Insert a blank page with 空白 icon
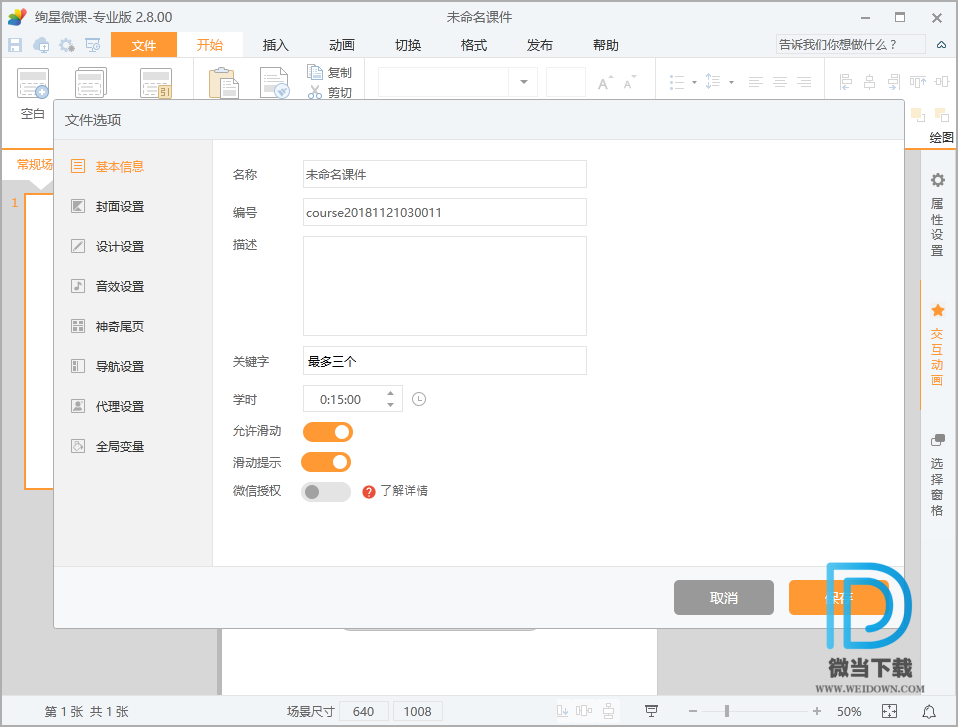This screenshot has height=727, width=958. tap(33, 84)
